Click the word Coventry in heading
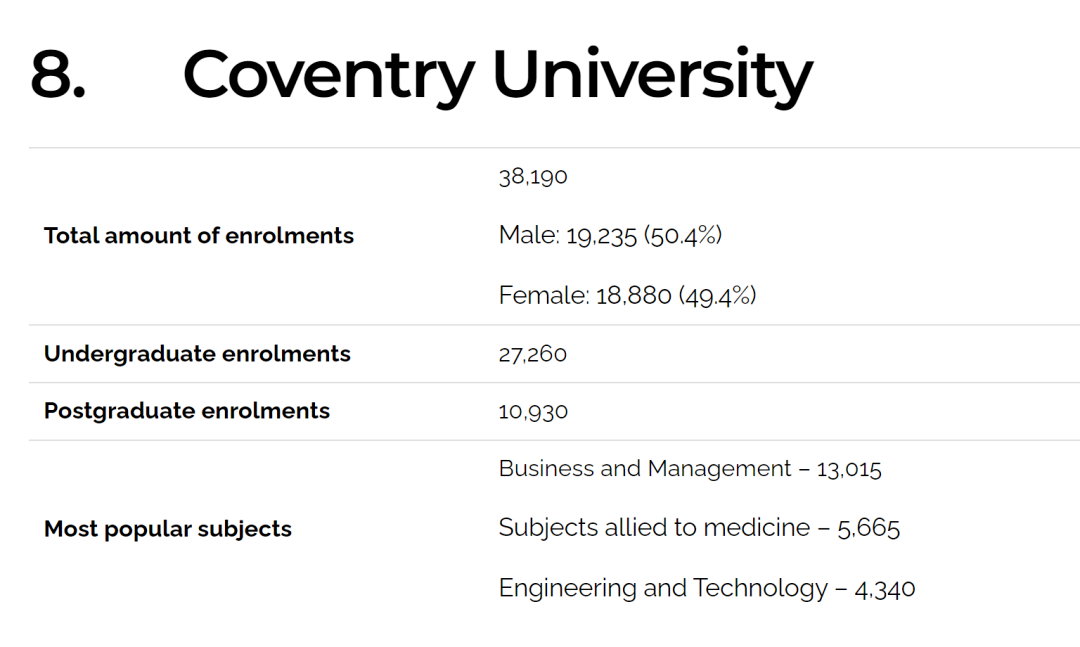The height and width of the screenshot is (647, 1080). [329, 76]
